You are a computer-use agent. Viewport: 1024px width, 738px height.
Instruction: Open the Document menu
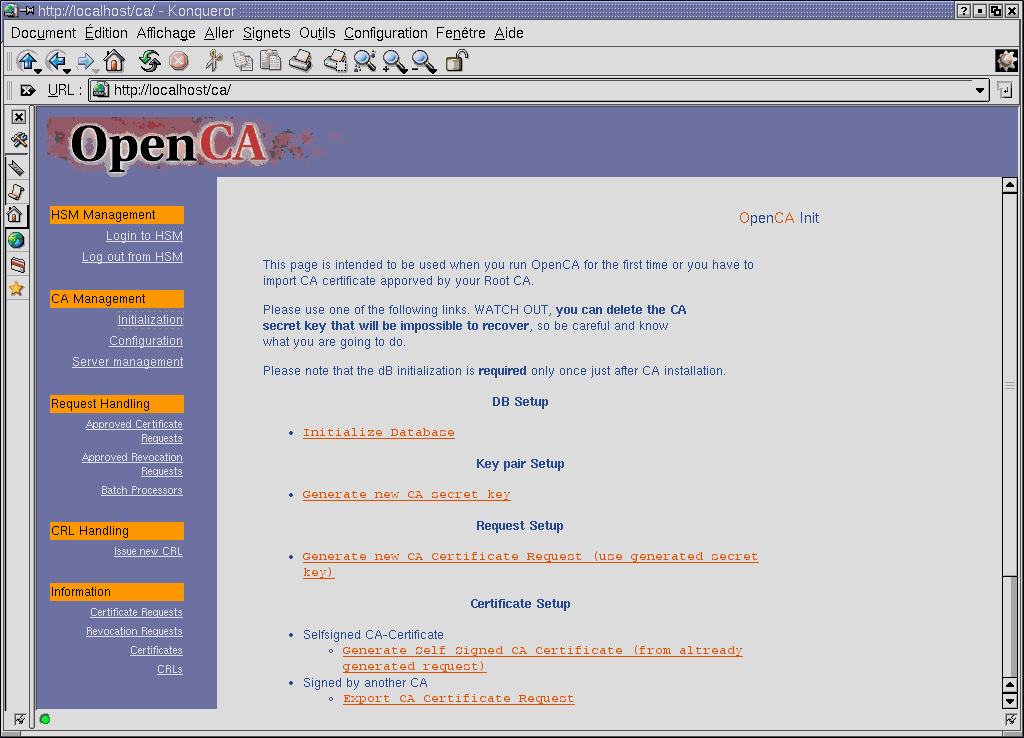pyautogui.click(x=43, y=33)
